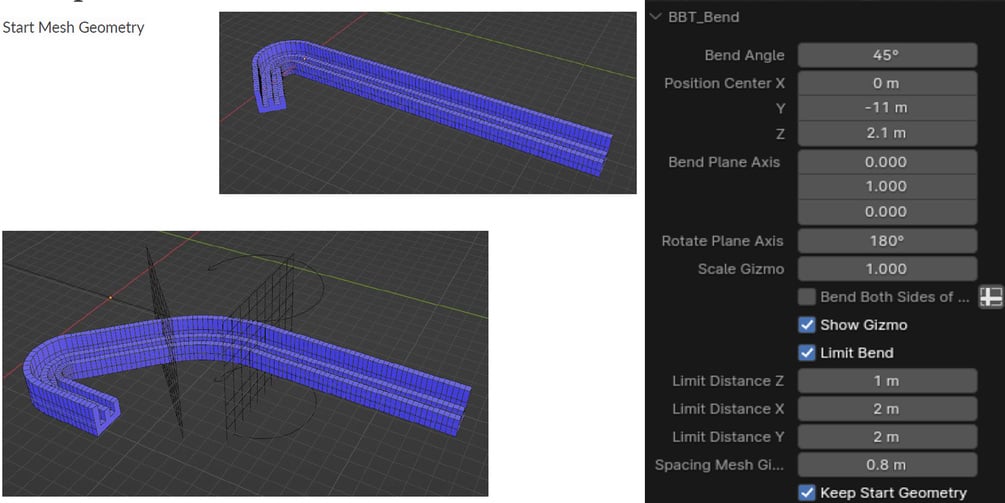The image size is (1005, 503).
Task: Click the Rotate Plane Axis 180° field
Action: click(x=887, y=241)
